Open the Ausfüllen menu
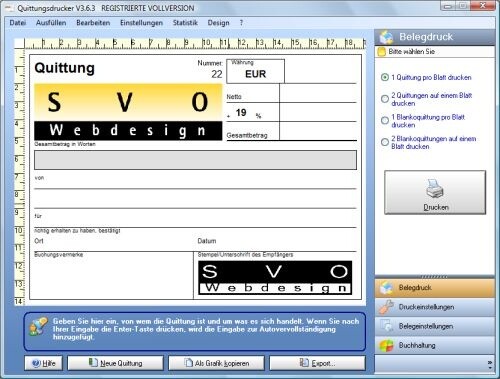This screenshot has width=500, height=379. 51,23
